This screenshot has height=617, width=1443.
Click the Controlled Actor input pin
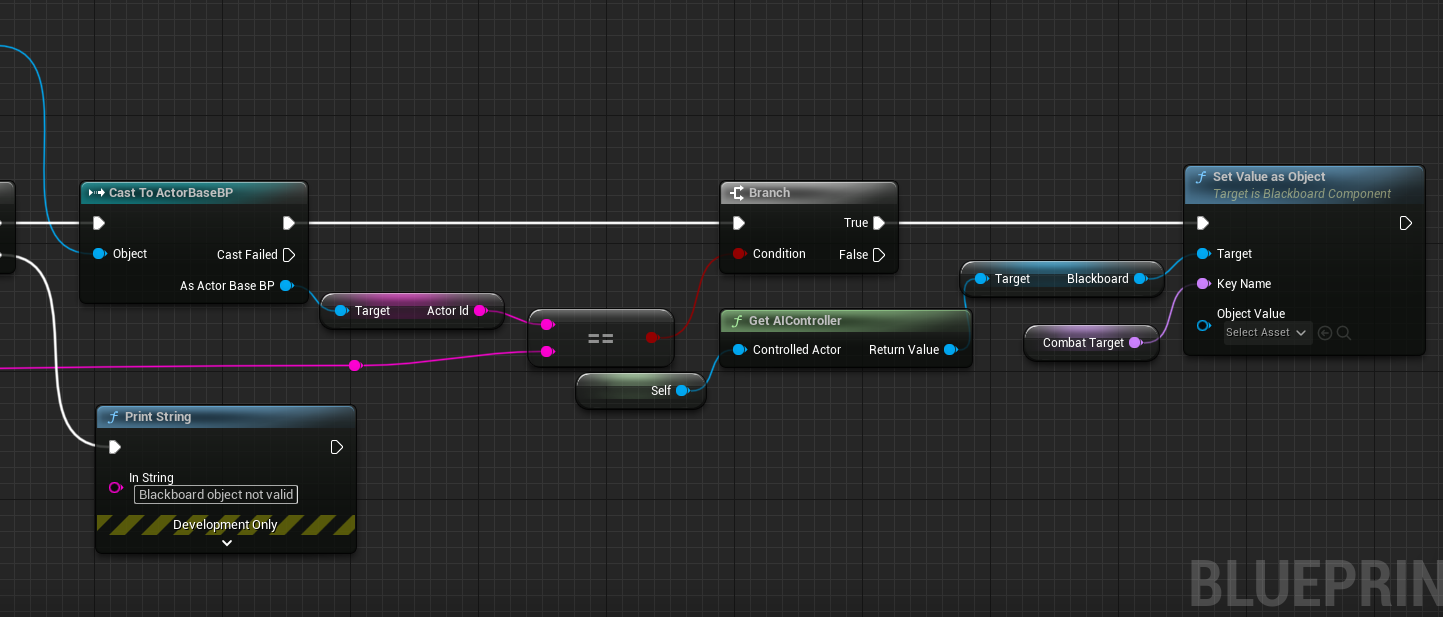click(x=739, y=350)
